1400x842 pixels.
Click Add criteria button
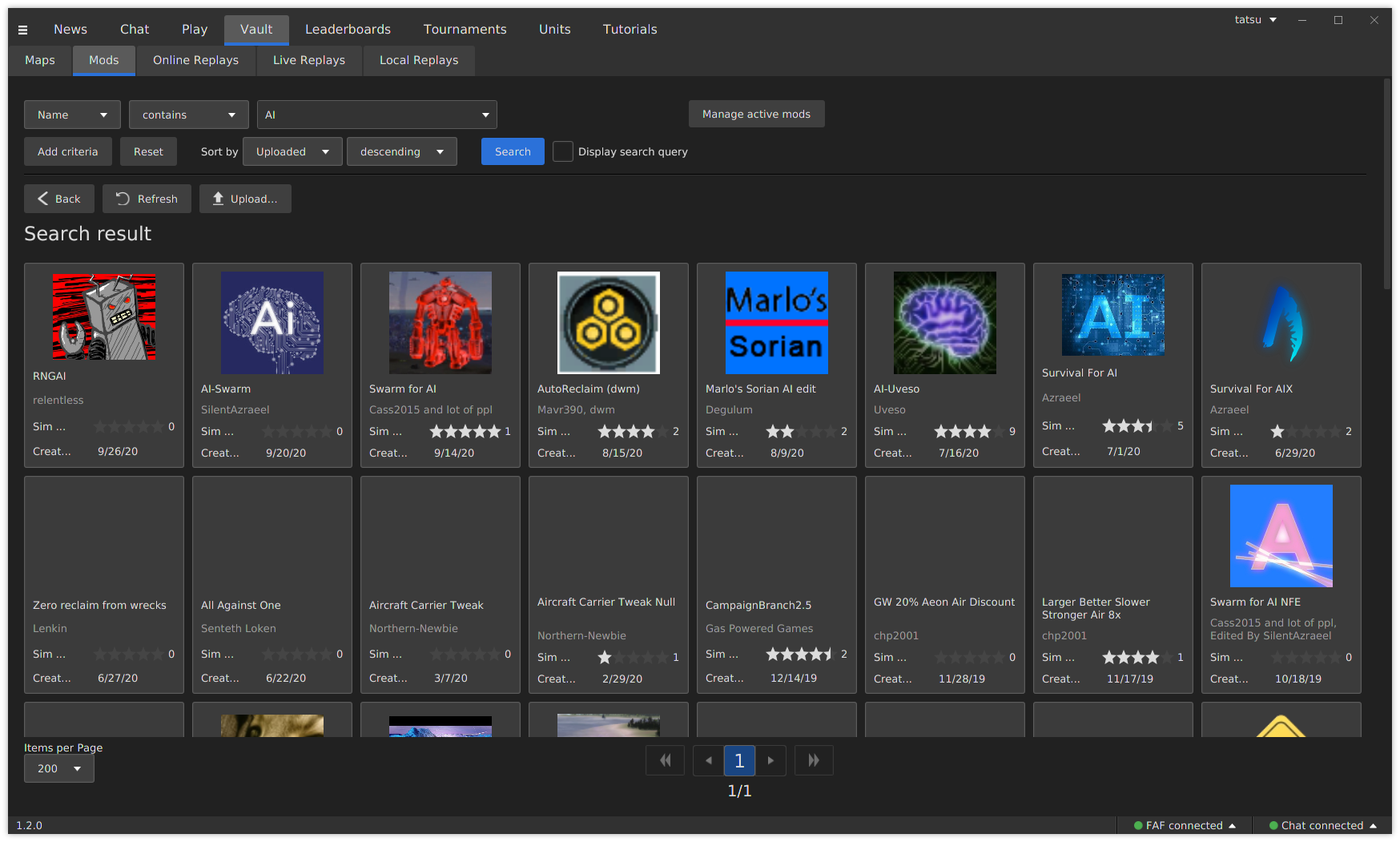[x=68, y=151]
